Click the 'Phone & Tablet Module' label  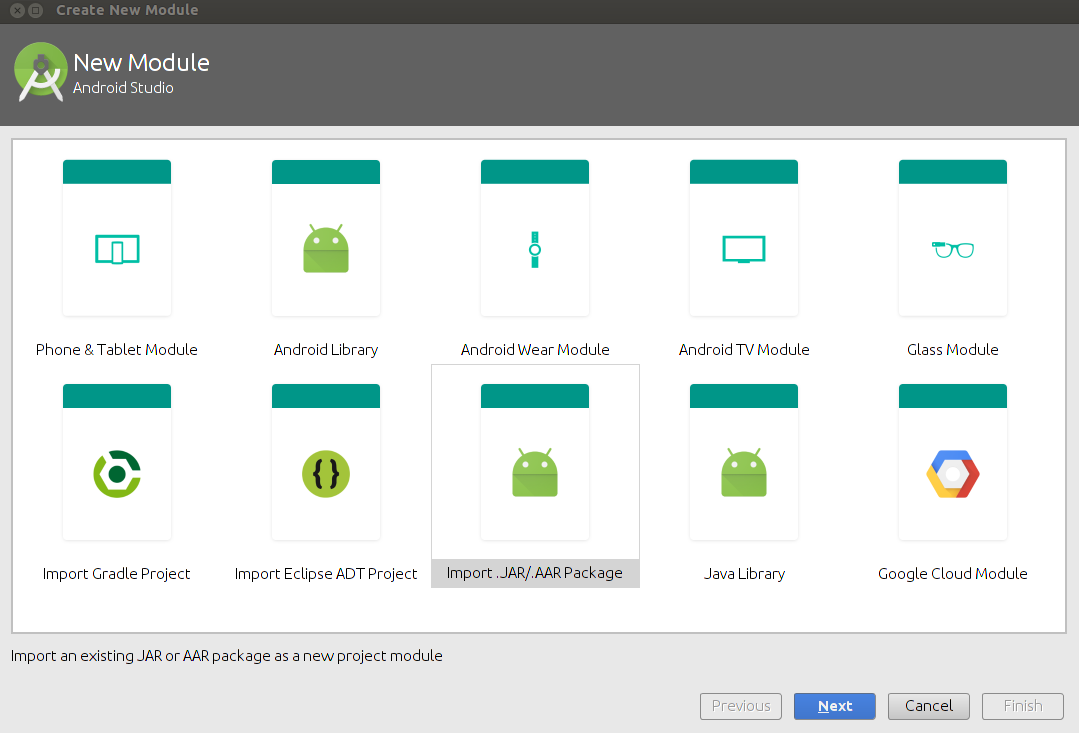(x=117, y=350)
